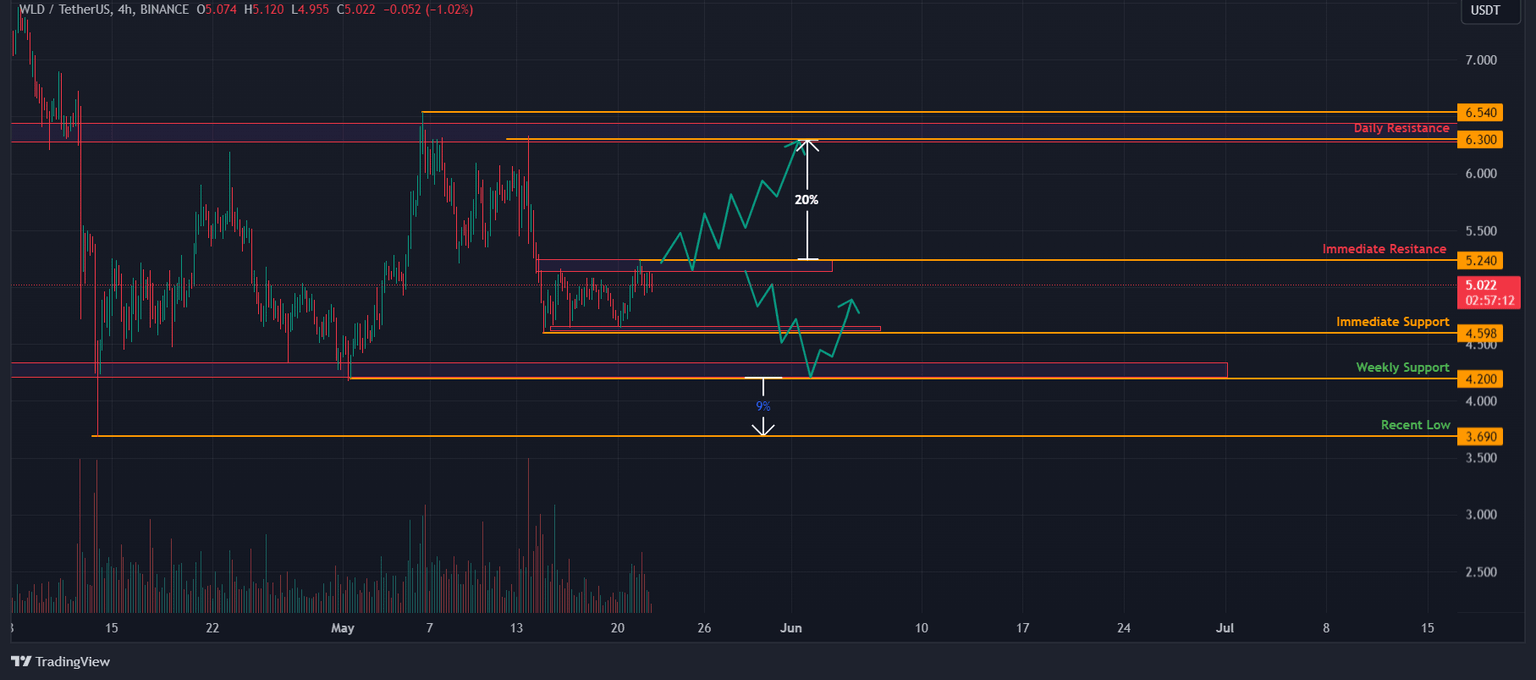Select the 4.200 Weekly Support price label

(1479, 379)
